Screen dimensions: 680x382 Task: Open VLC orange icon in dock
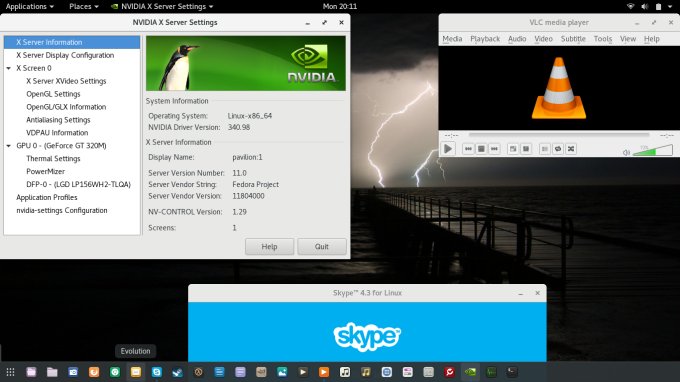(324, 372)
